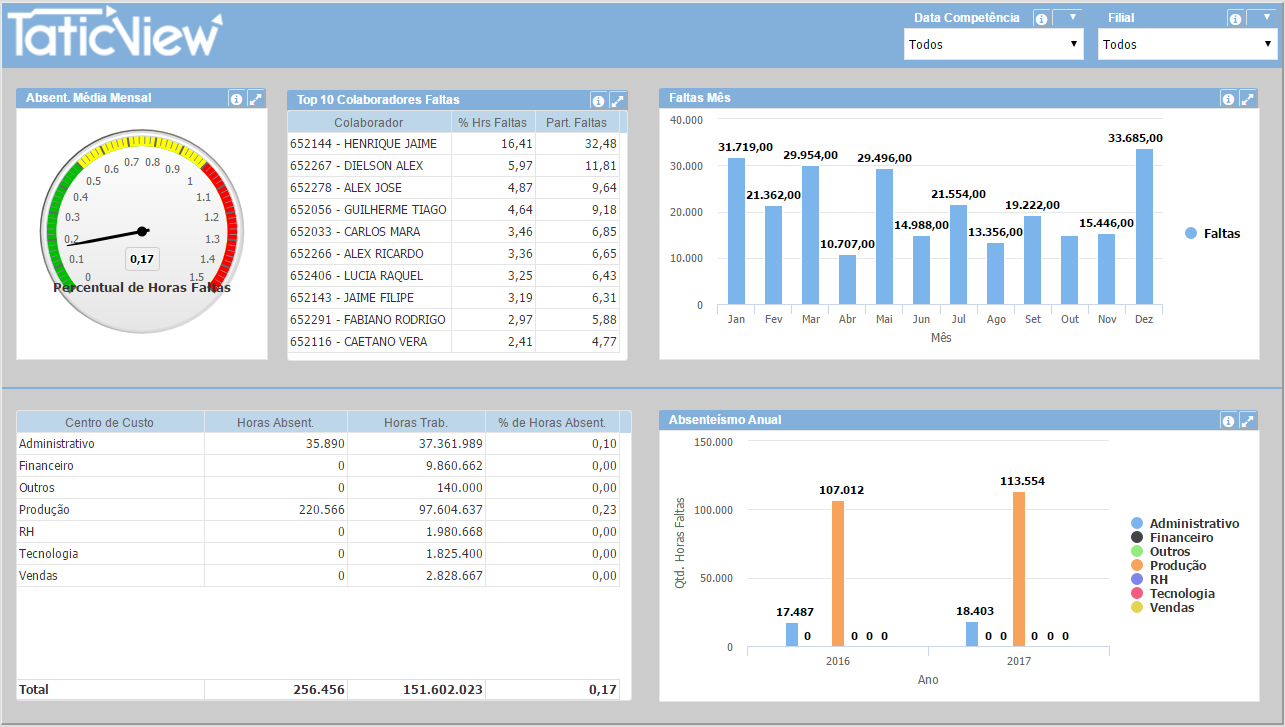
Task: Toggle Faltas series in Faltas Mês legend
Action: tap(1212, 233)
